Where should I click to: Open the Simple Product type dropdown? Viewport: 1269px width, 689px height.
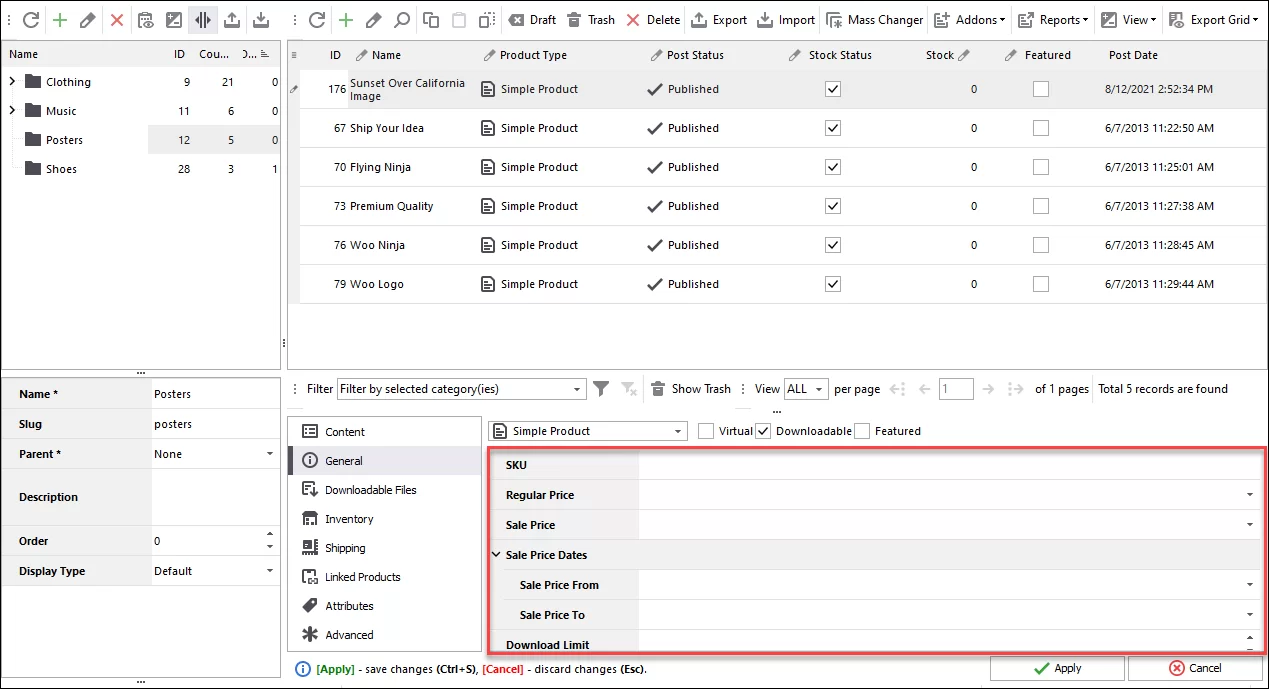coord(678,430)
